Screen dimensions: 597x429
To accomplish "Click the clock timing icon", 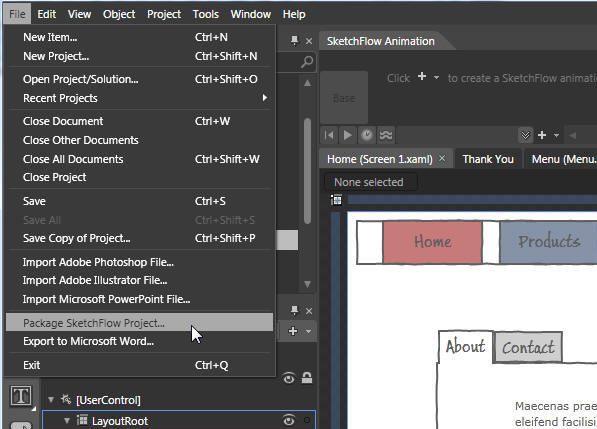I will [367, 135].
